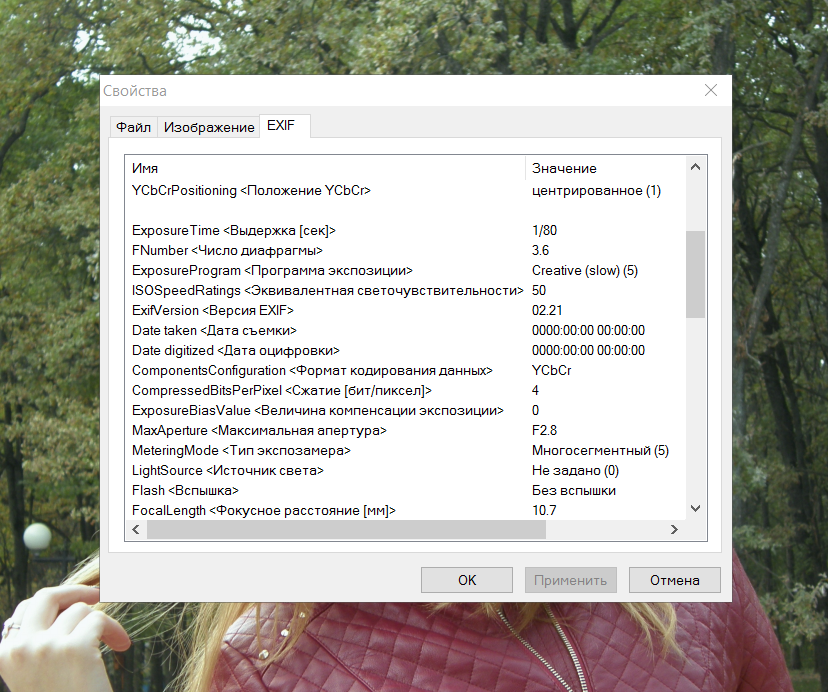Click the value 10.7

(x=544, y=510)
